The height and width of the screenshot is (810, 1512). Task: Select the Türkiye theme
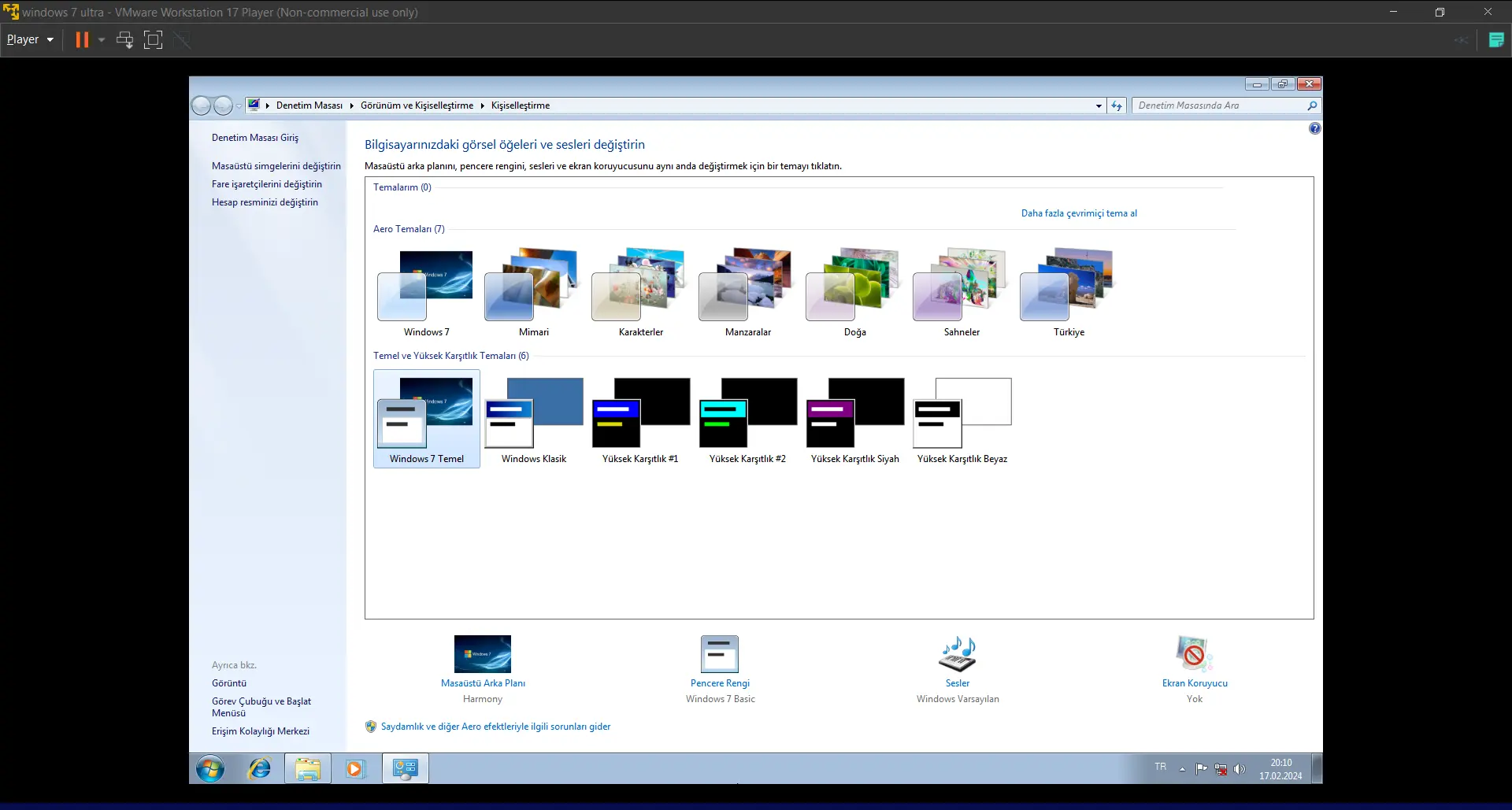(1069, 293)
